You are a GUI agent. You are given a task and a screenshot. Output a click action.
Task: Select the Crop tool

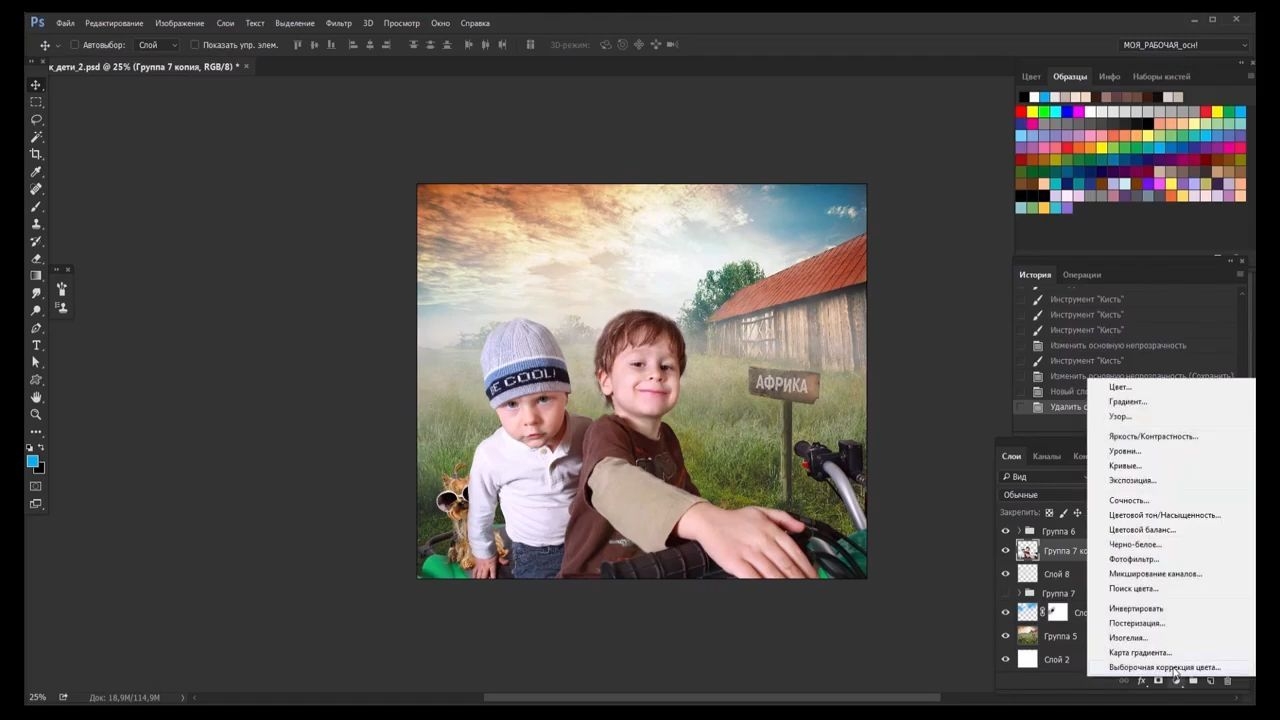click(36, 154)
